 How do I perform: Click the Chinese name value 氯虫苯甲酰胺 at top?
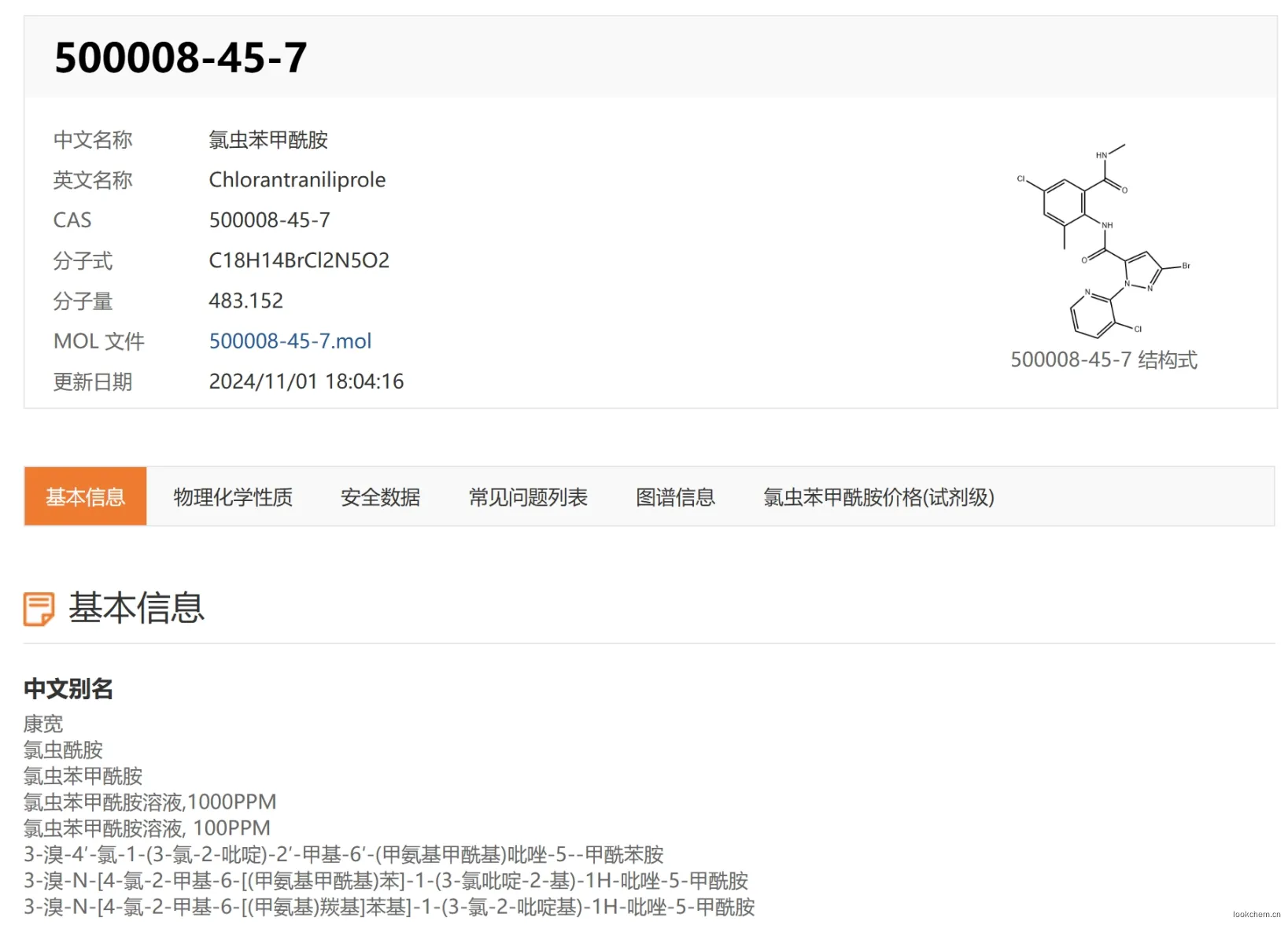[x=268, y=140]
